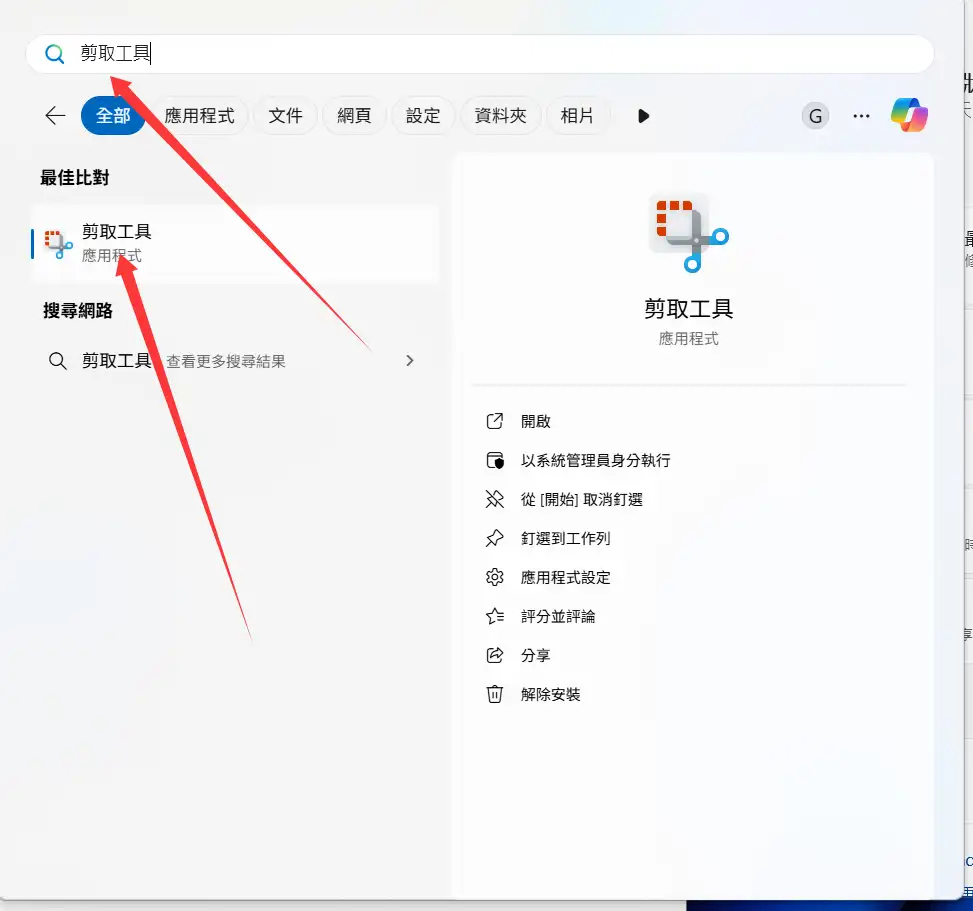
Task: Click the admin shield icon
Action: click(x=495, y=460)
